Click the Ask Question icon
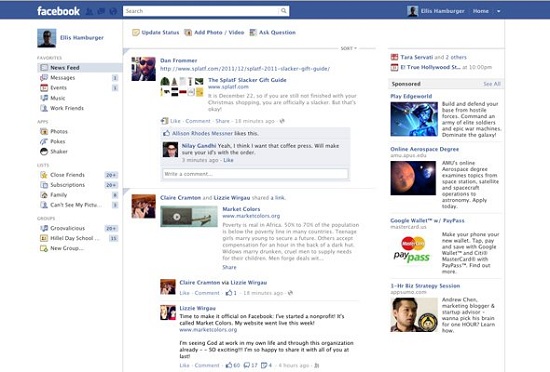Viewport: 550px width, 372px height. 253,32
